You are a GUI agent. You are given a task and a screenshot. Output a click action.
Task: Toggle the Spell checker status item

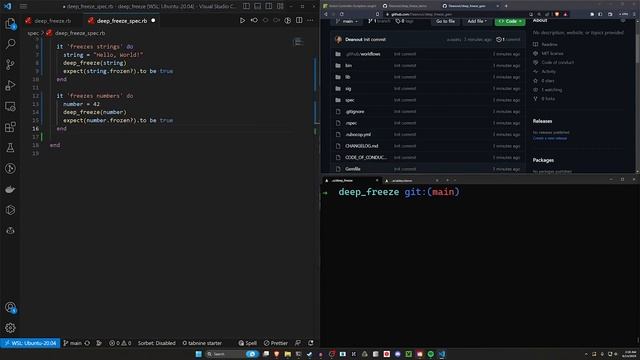[x=248, y=343]
